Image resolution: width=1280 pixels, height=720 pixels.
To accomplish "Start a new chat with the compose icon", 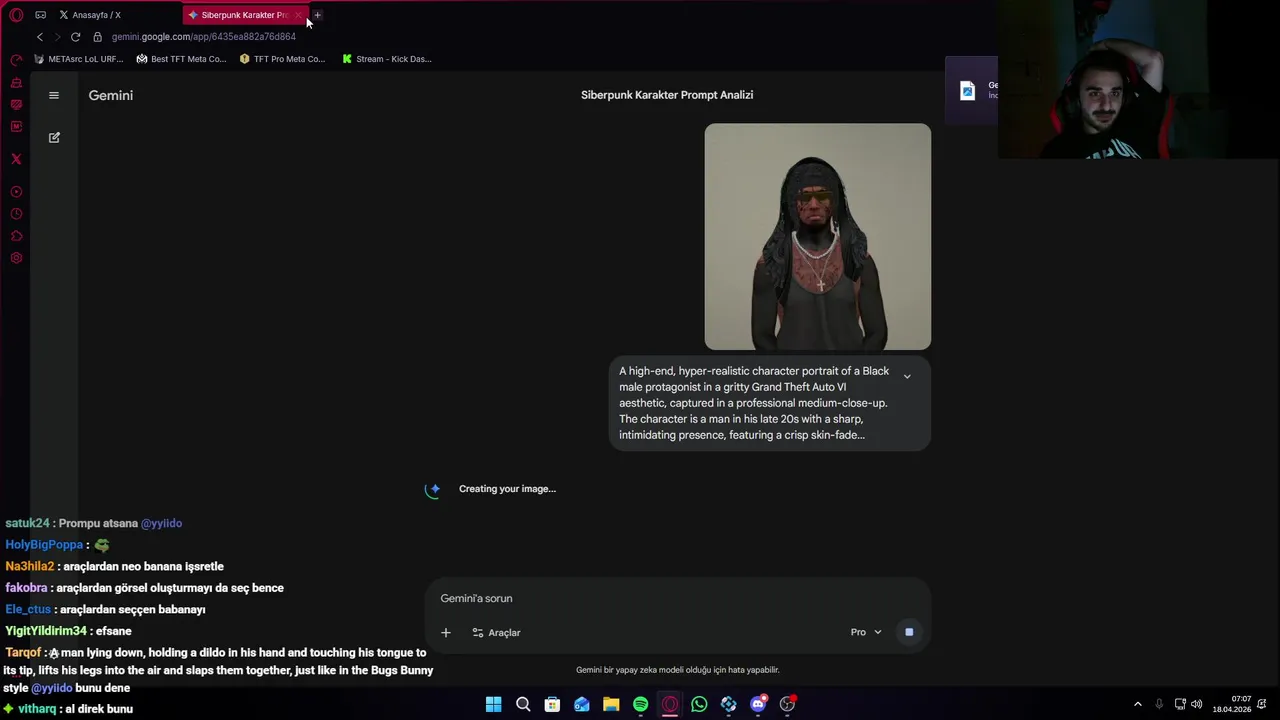I will click(x=54, y=137).
